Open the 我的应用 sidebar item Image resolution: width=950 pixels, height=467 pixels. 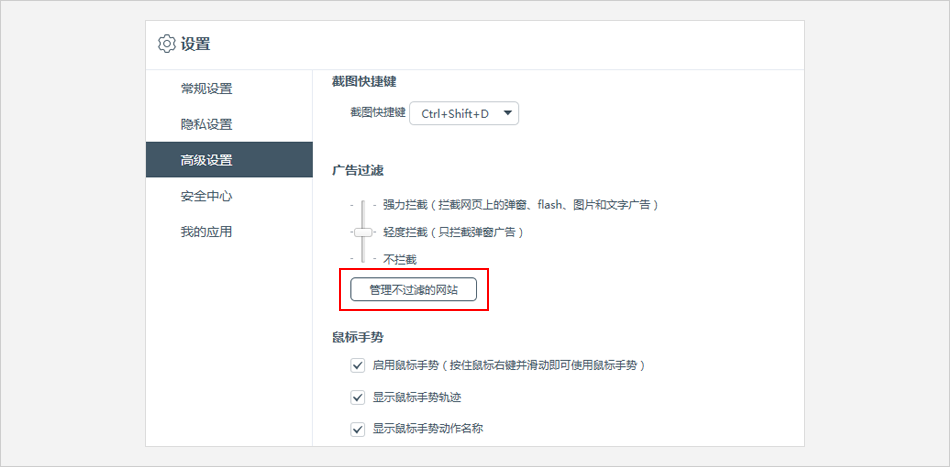(206, 232)
